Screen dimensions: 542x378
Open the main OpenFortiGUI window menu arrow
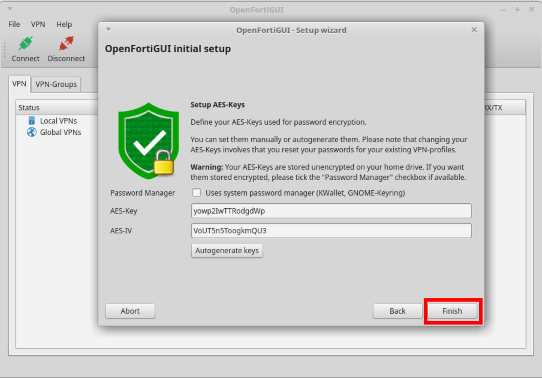[10, 9]
